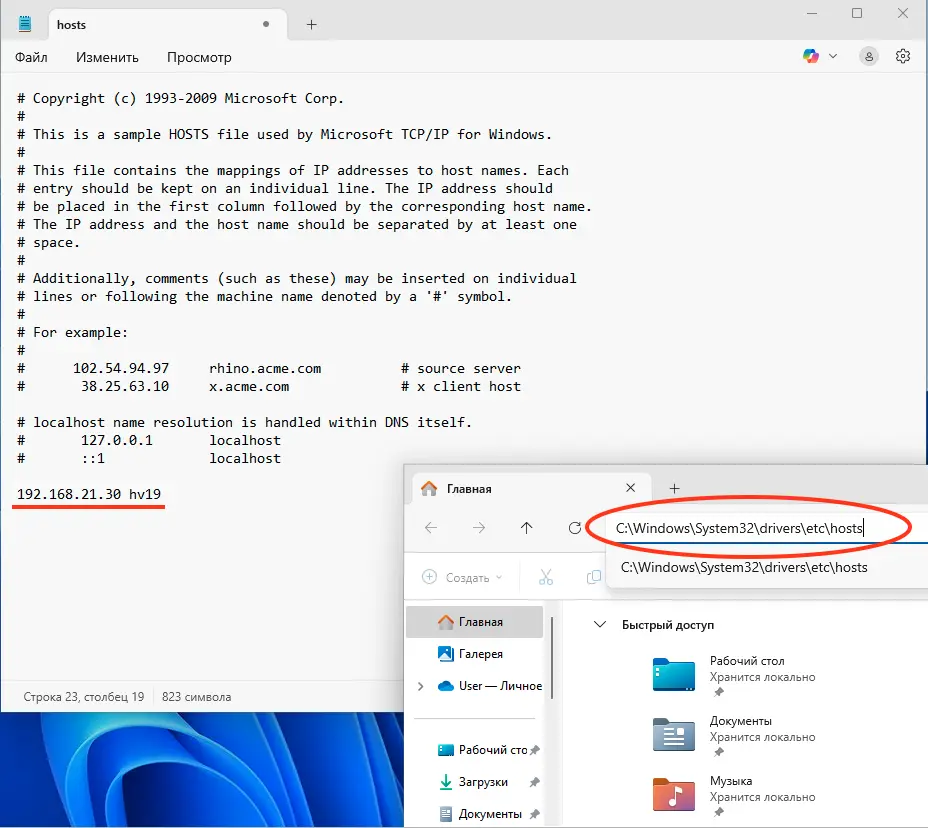Image resolution: width=928 pixels, height=828 pixels.
Task: Open Notepad settings gear
Action: coord(903,56)
